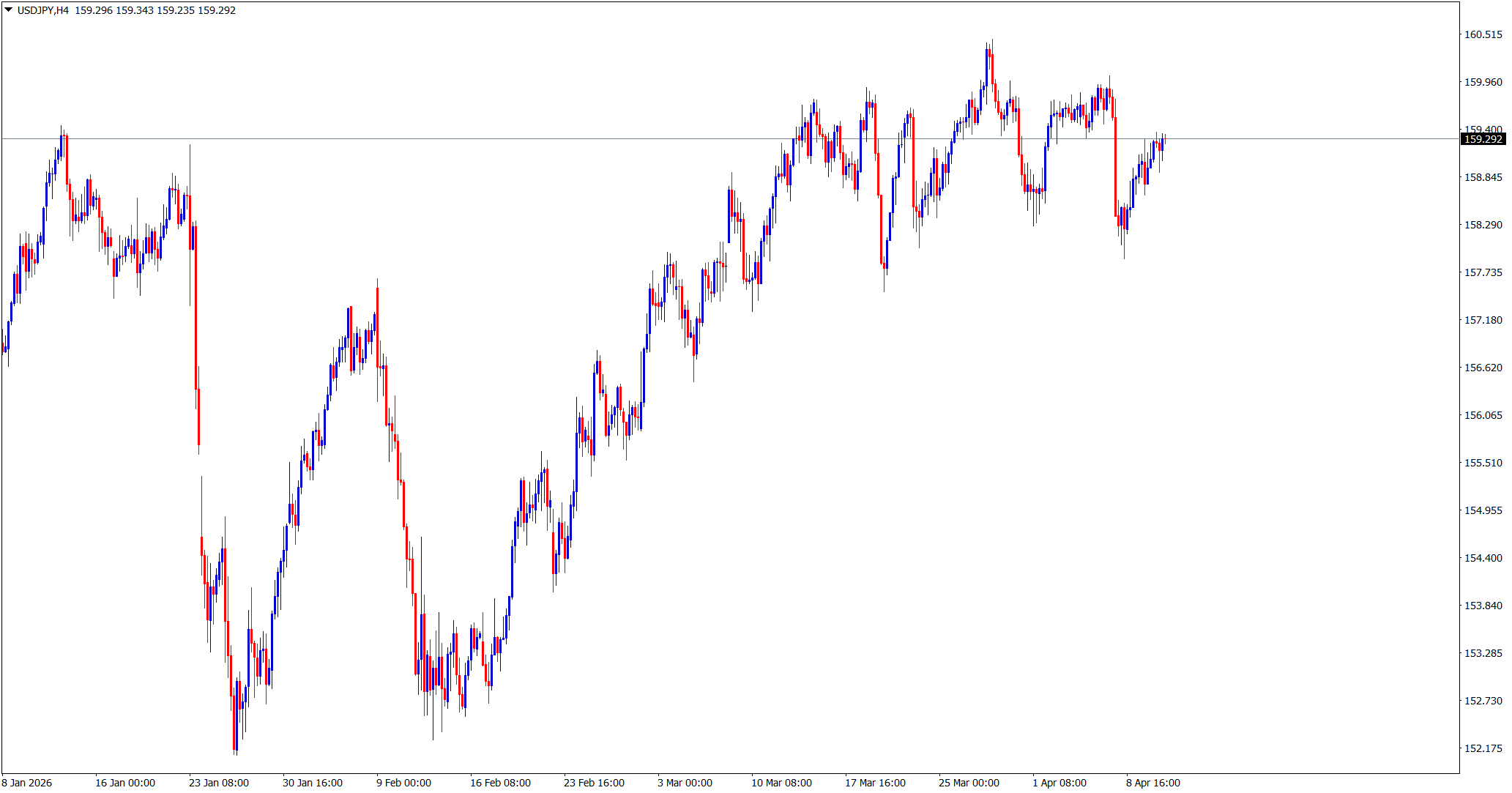Screen dimensions: 1512x793
Task: Select the 157.180 price scale label
Action: pyautogui.click(x=1483, y=320)
